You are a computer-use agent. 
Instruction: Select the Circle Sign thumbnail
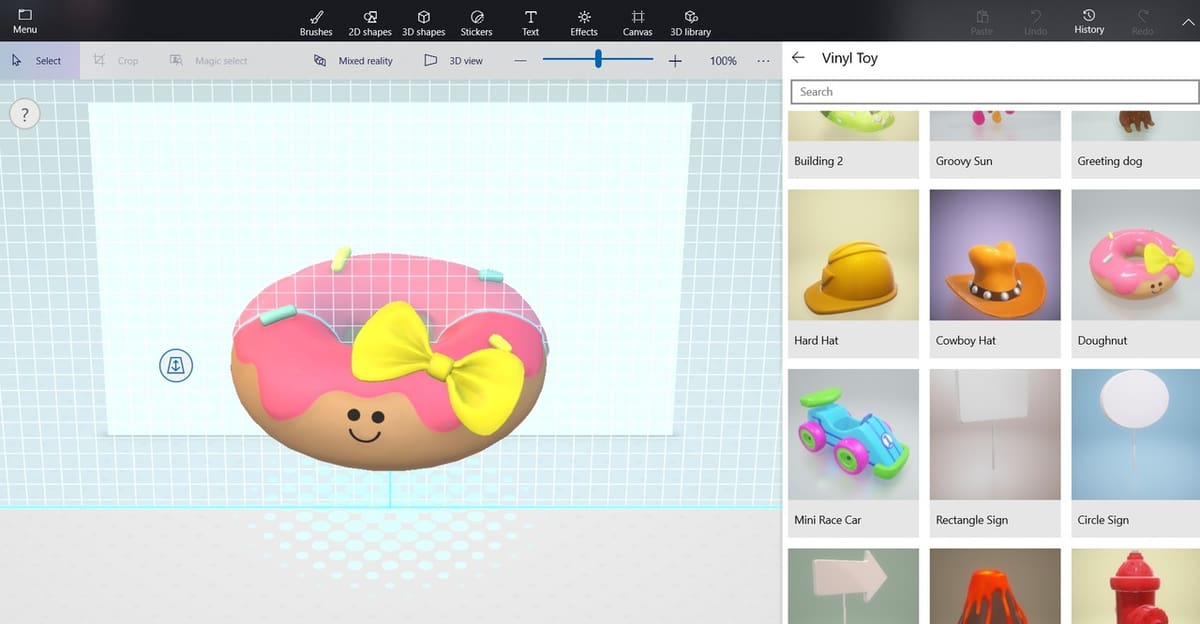pyautogui.click(x=1136, y=434)
